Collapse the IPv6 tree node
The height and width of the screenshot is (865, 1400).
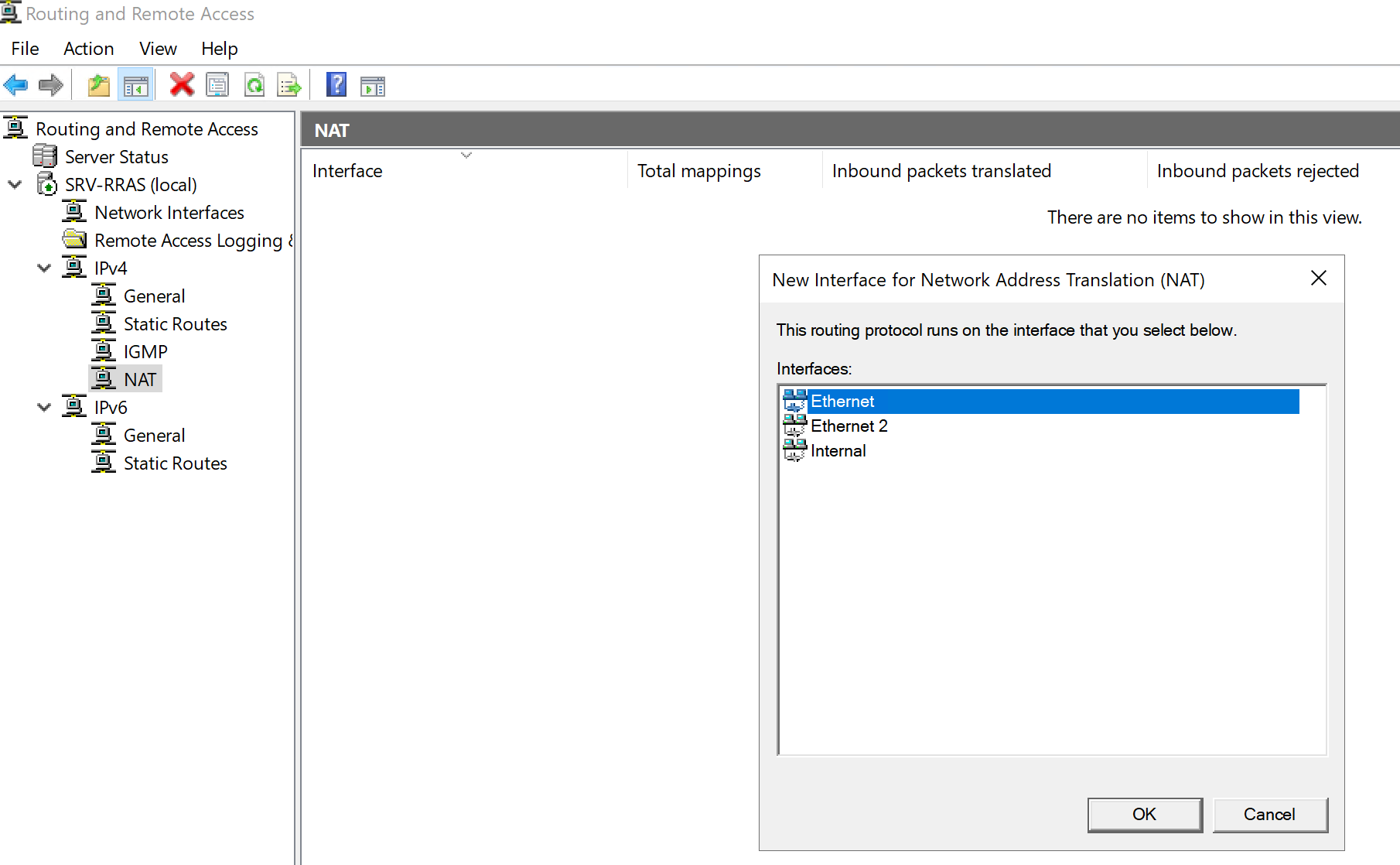click(44, 408)
